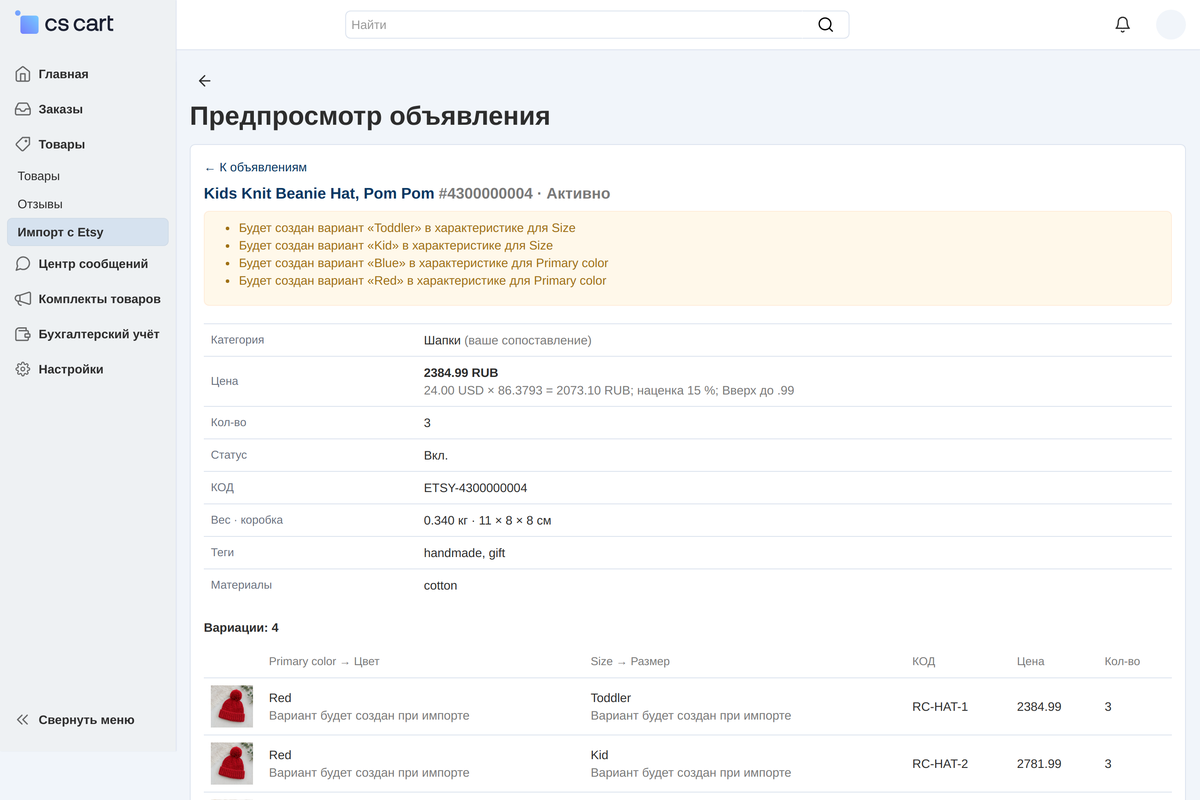Click the 2384.99 RUB bold price
Screen dimensions: 1200x800
coord(461,373)
